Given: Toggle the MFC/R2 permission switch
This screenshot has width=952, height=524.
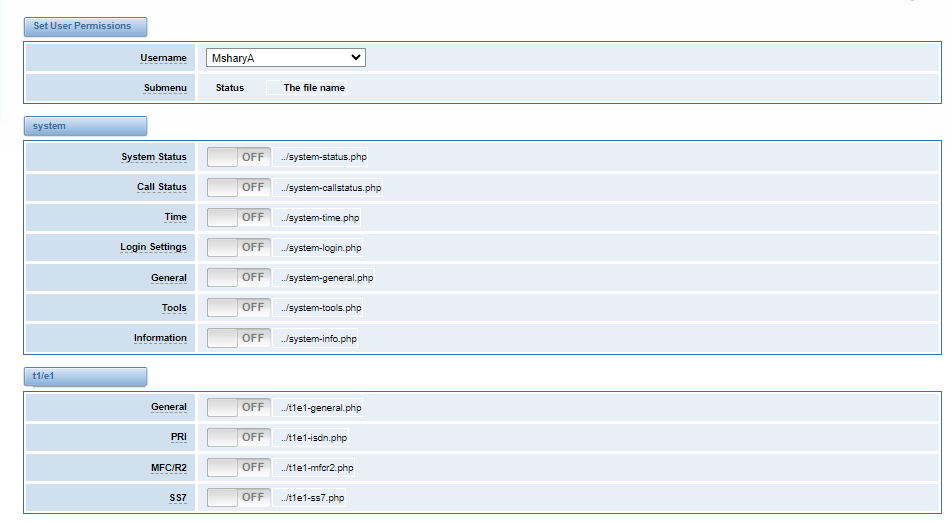Looking at the screenshot, I should [x=239, y=468].
